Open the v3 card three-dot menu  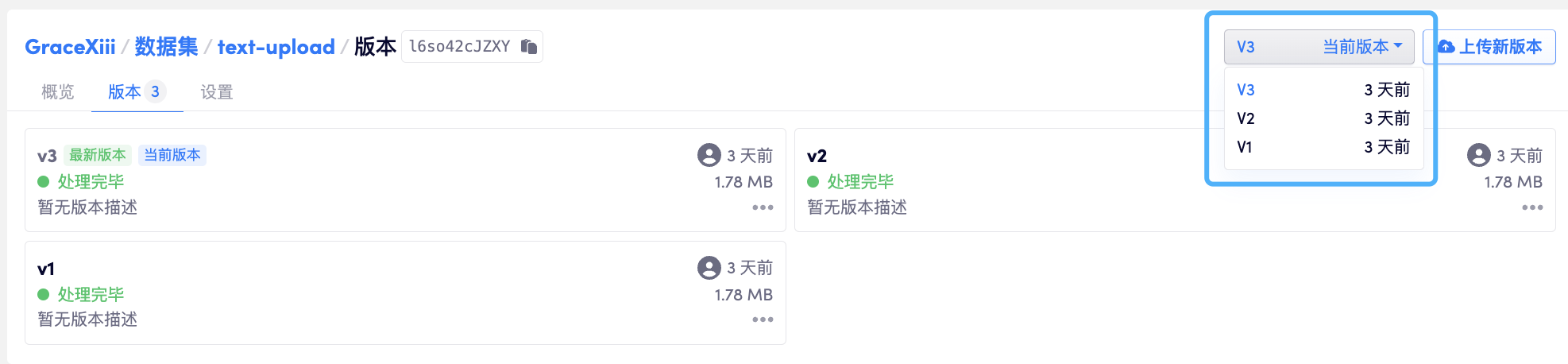click(763, 207)
